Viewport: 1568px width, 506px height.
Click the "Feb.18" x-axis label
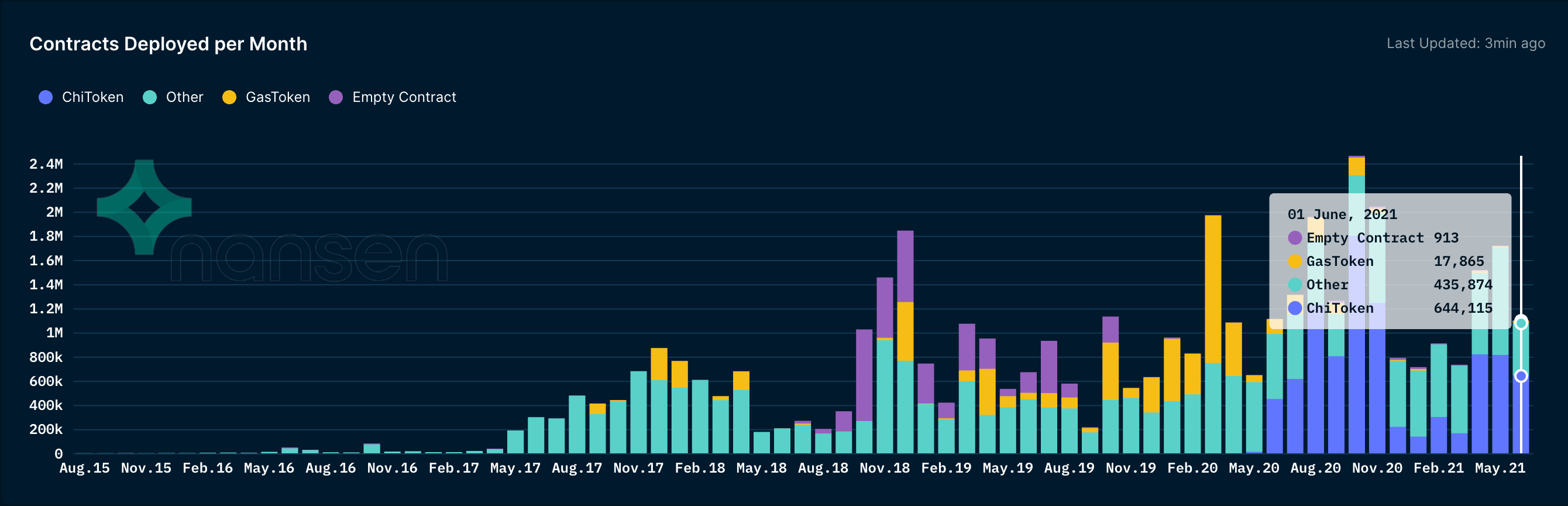(700, 468)
